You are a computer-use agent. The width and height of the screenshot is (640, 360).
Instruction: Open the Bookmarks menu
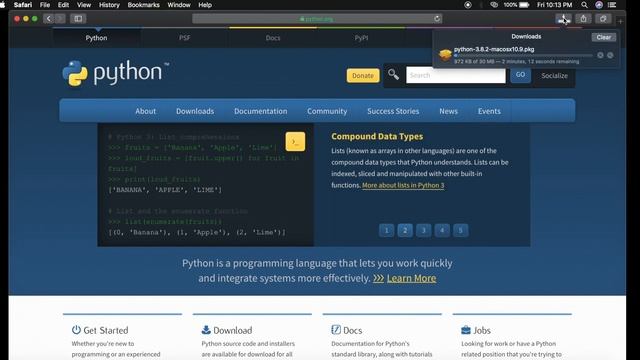point(144,5)
